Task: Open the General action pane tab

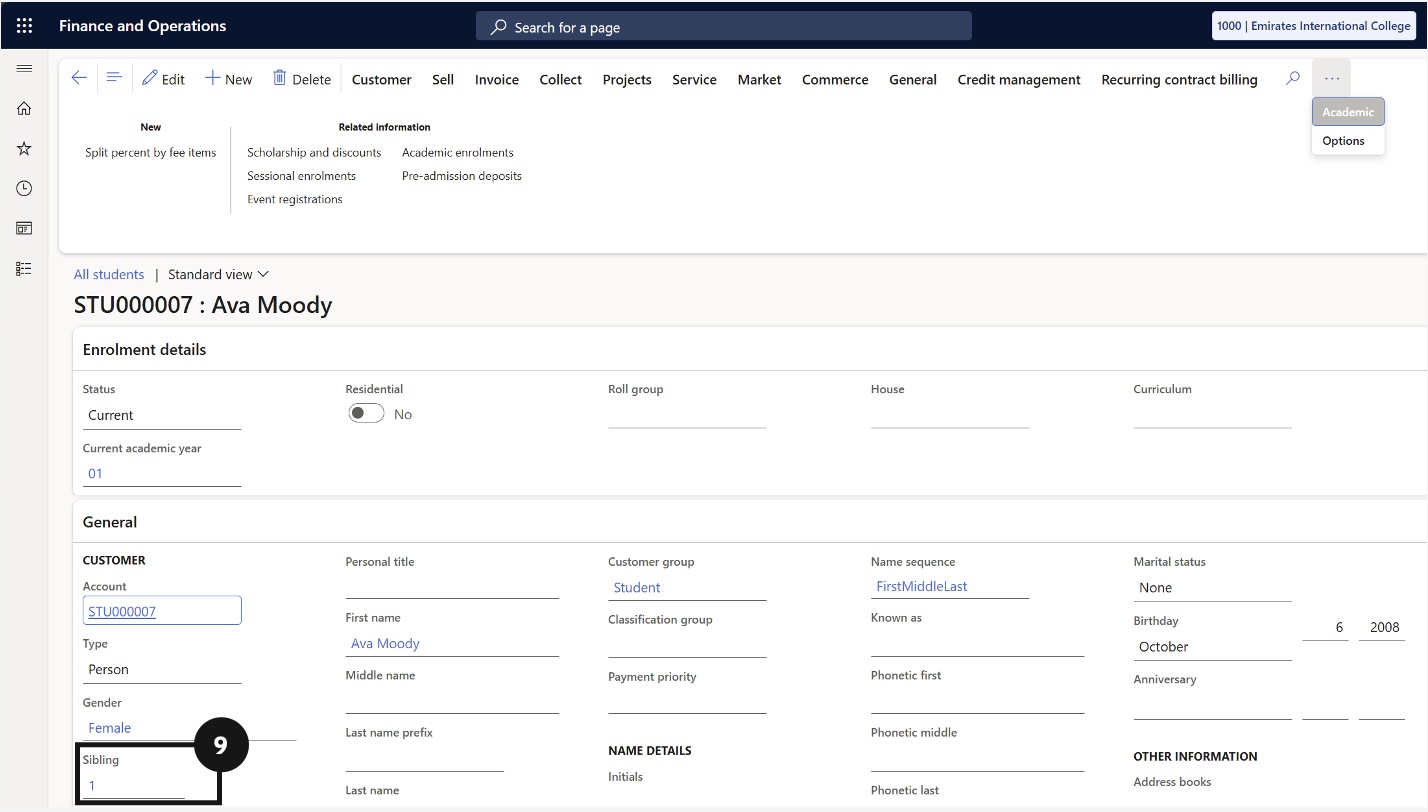Action: tap(913, 79)
